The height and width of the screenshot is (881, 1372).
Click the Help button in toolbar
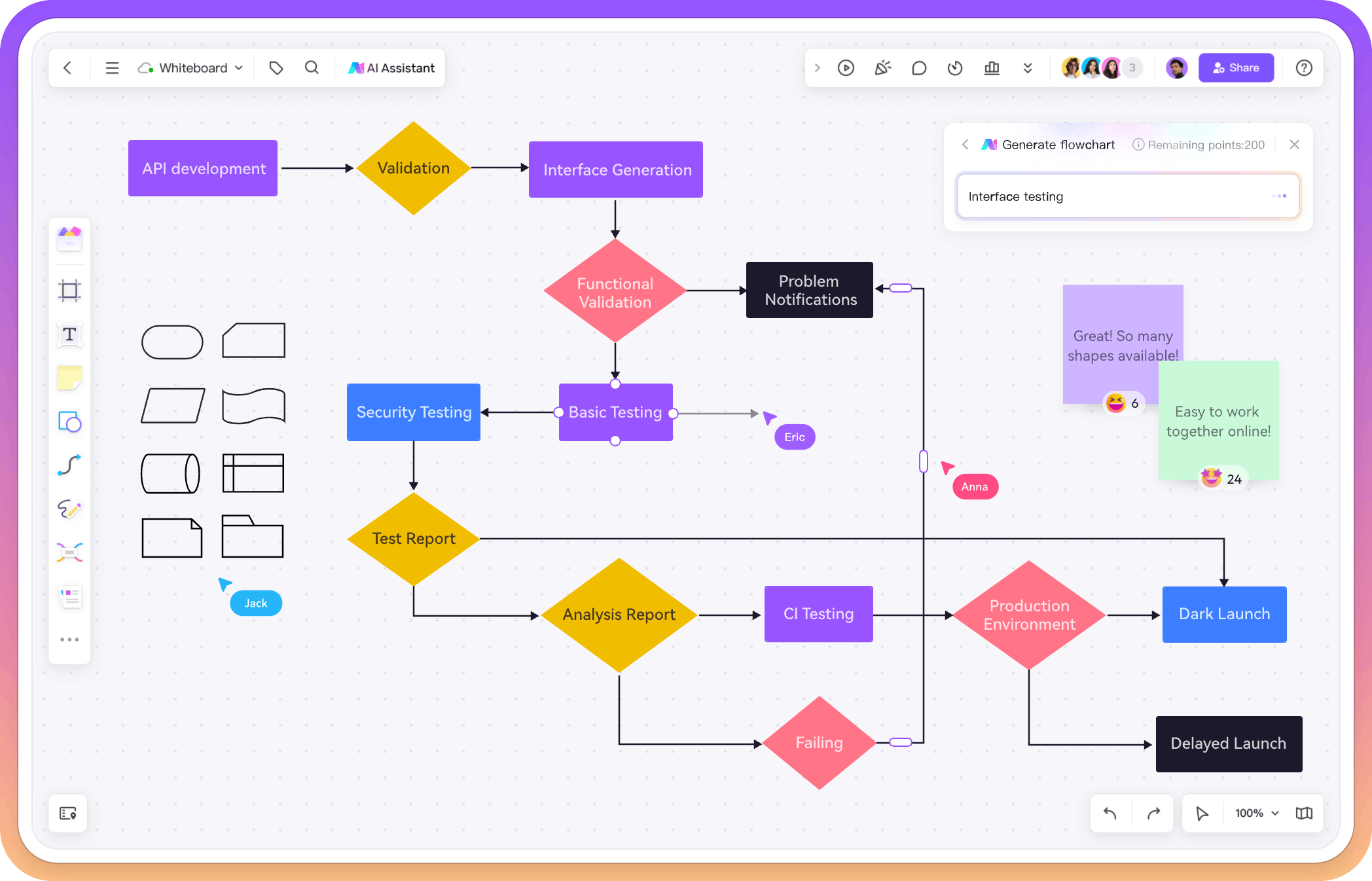1305,67
